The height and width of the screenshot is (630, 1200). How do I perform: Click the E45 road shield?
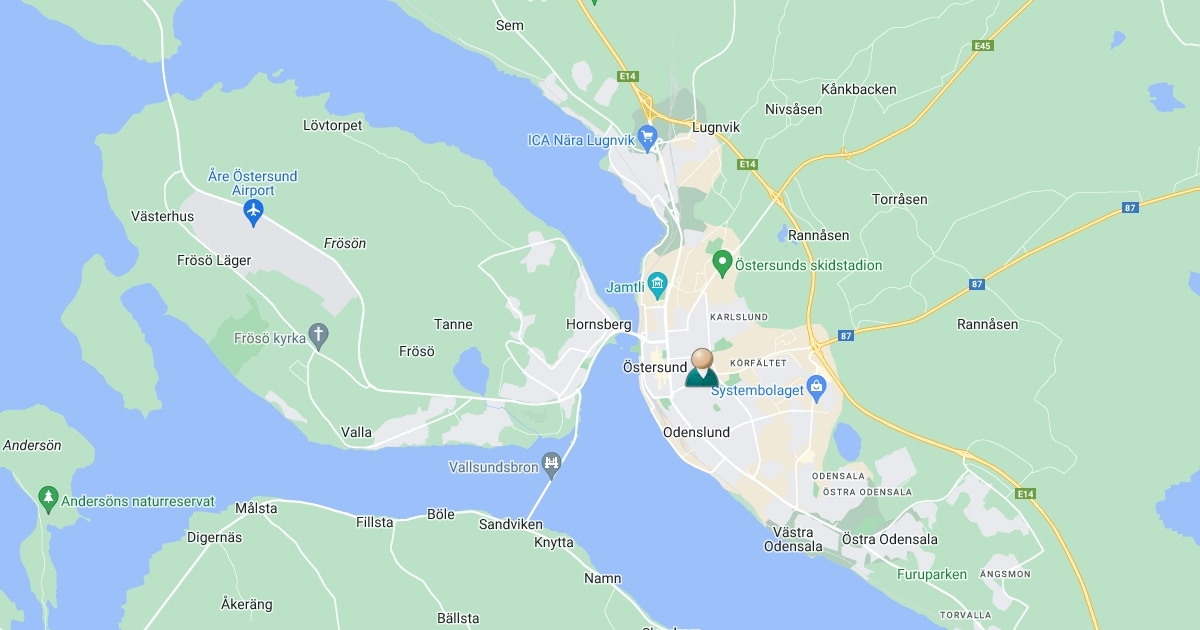click(x=983, y=45)
